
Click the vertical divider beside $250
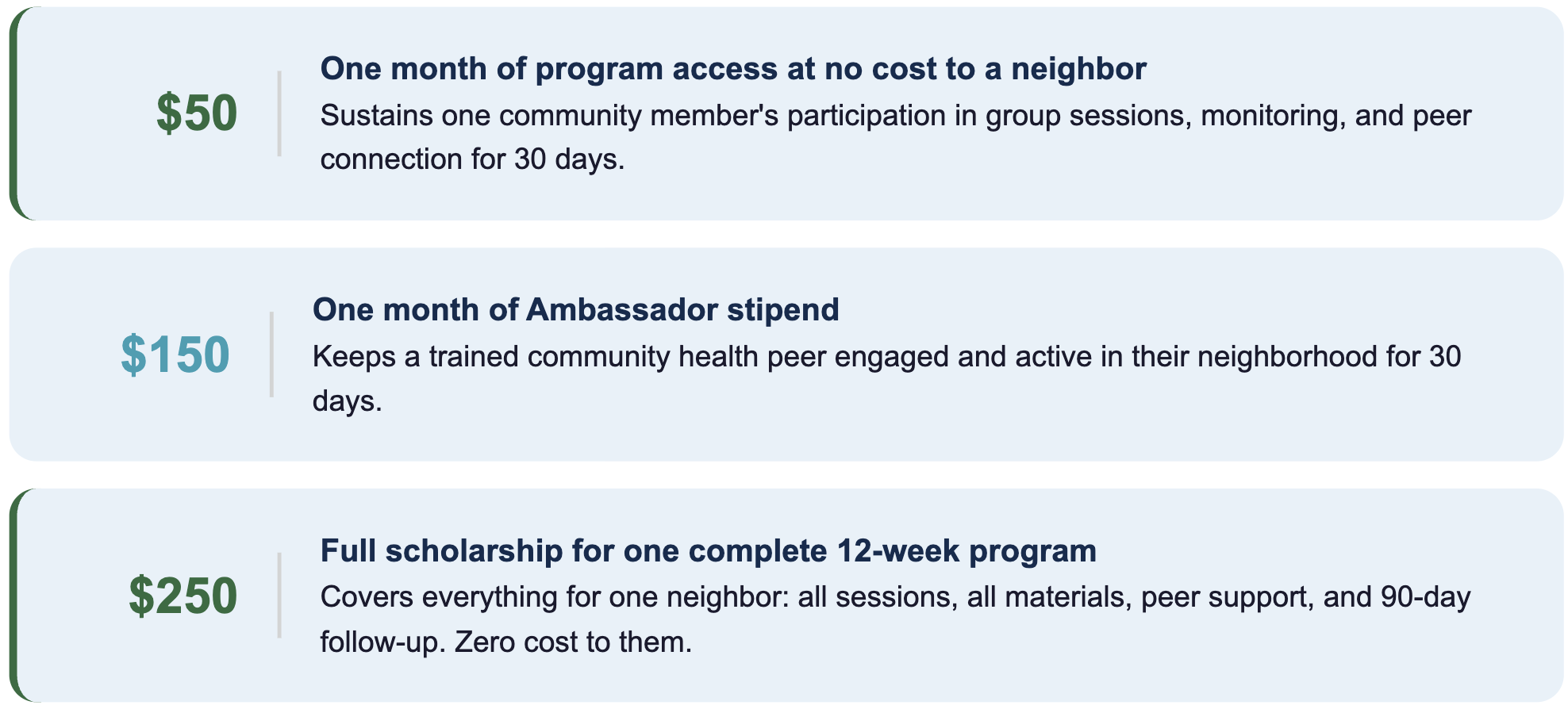tap(279, 596)
